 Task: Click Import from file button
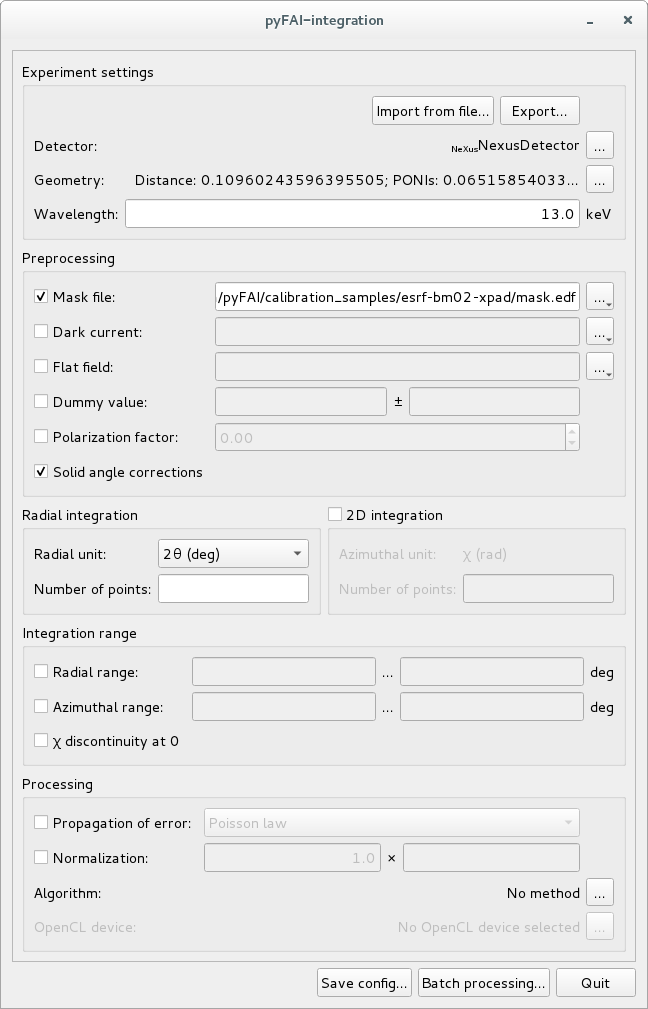click(433, 111)
